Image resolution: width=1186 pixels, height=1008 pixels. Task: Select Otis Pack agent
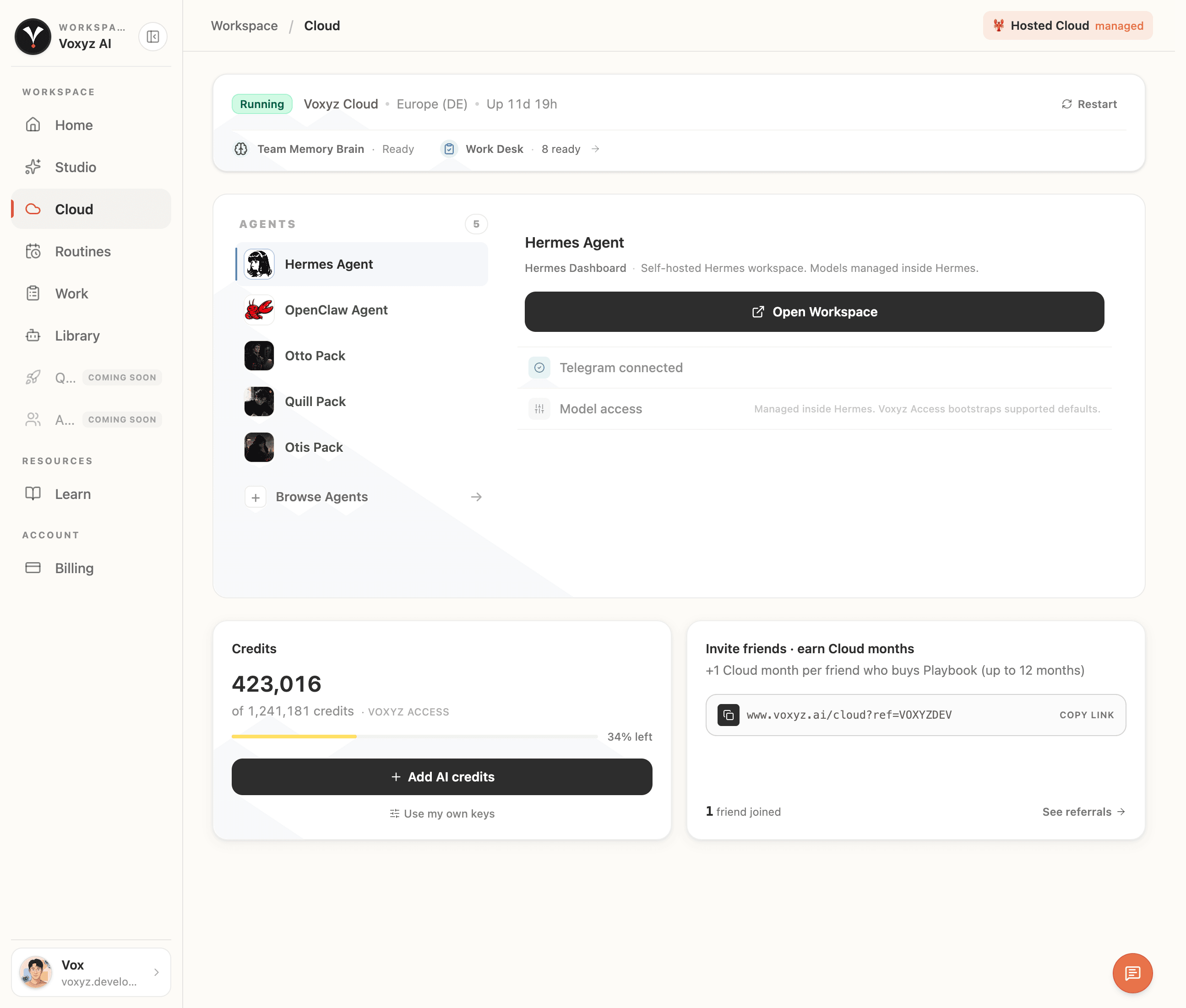pos(362,447)
